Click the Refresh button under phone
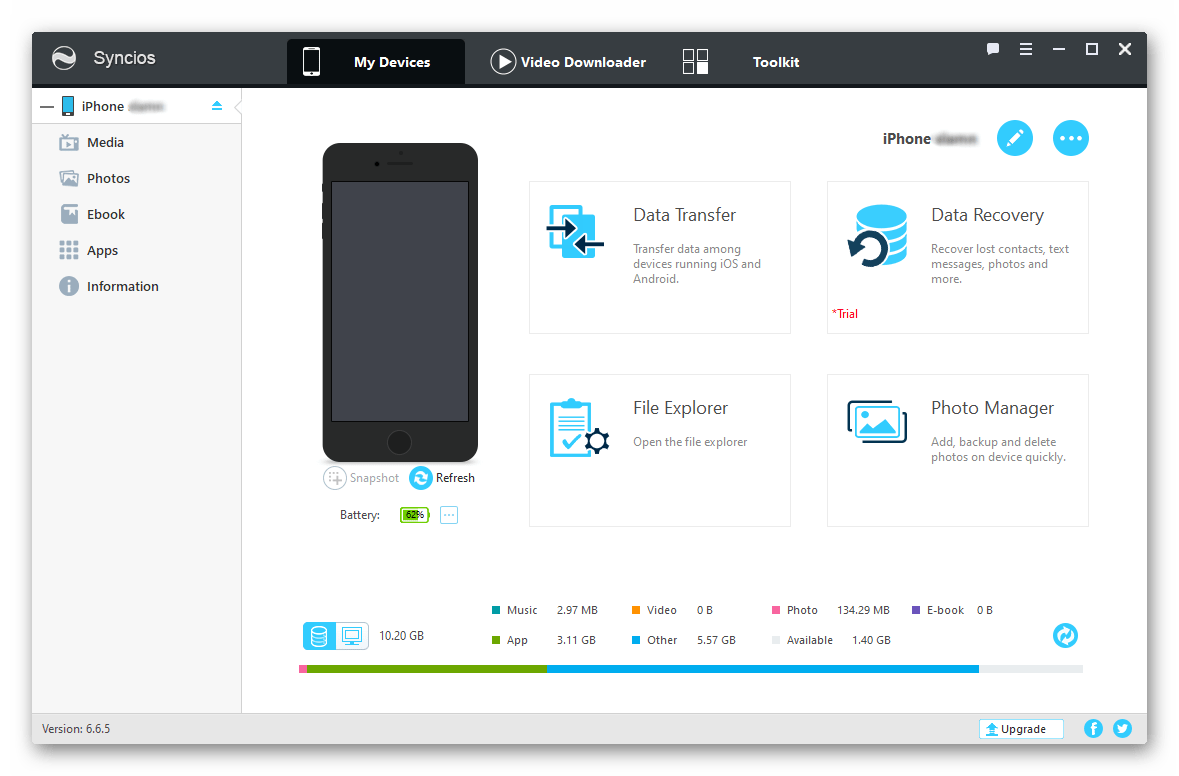Viewport: 1179px width, 776px height. click(442, 478)
